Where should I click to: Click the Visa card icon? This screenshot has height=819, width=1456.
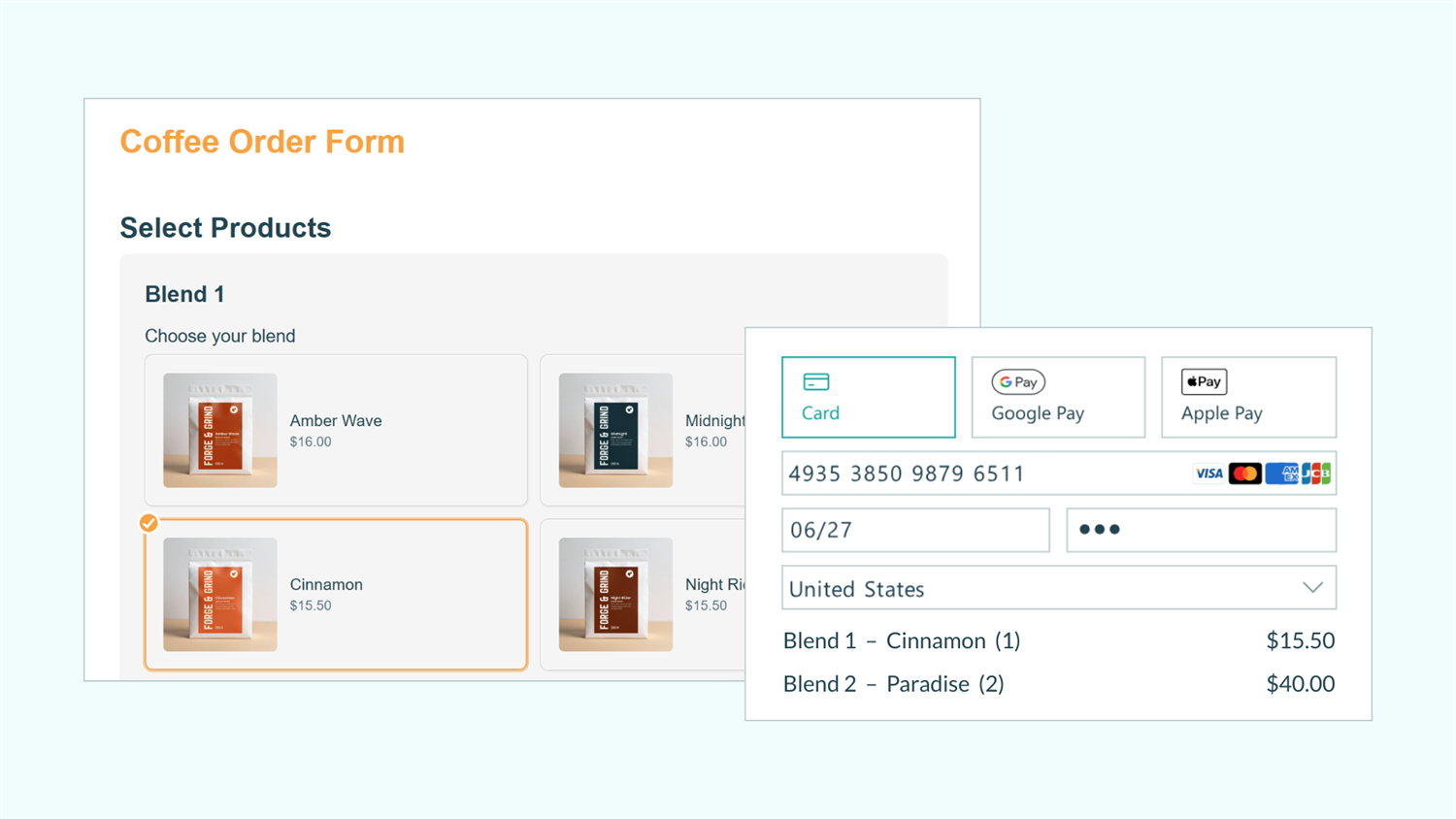click(1208, 473)
